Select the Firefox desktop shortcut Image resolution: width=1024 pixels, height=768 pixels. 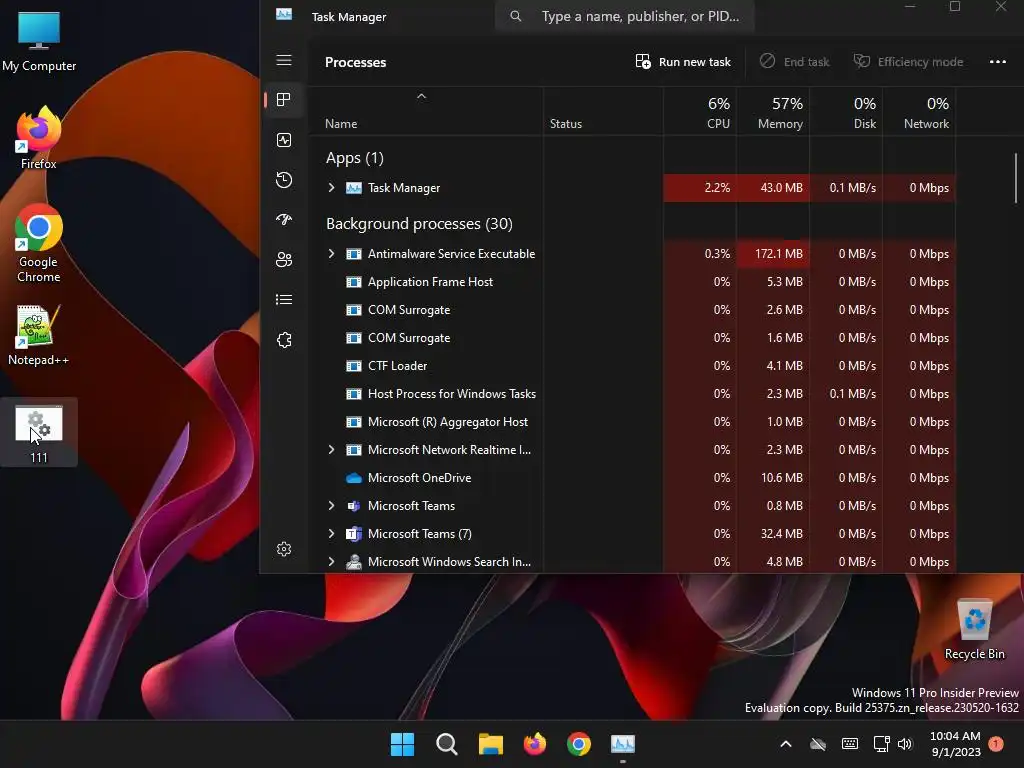[39, 138]
